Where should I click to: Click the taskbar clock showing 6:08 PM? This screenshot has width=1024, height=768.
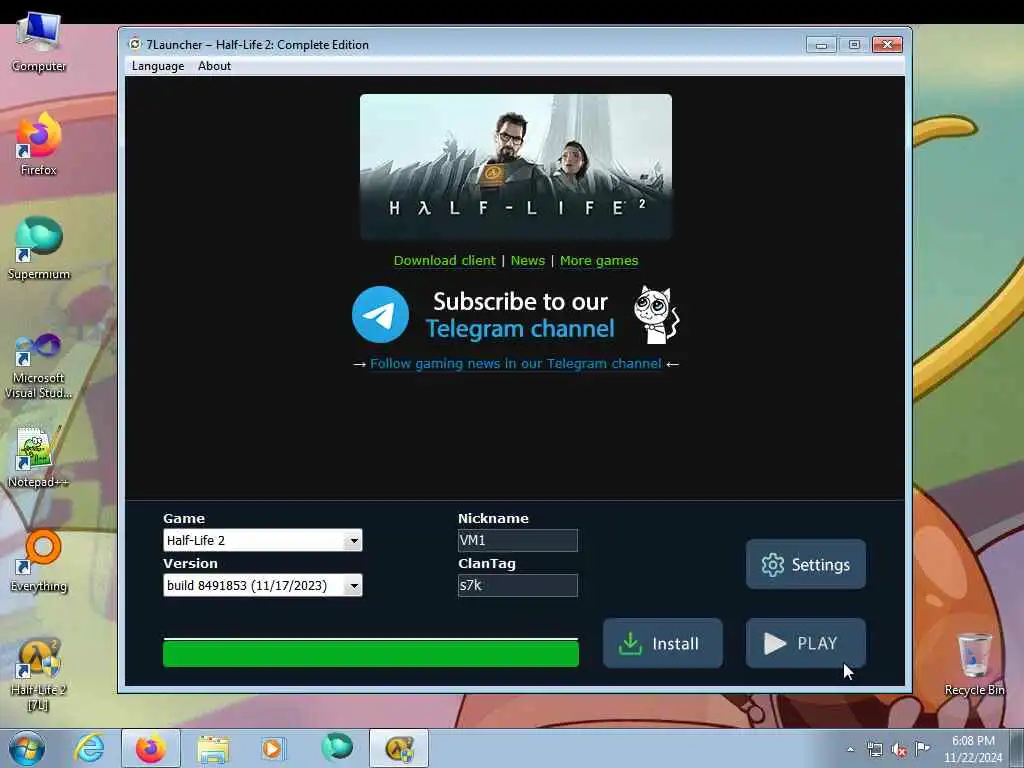pyautogui.click(x=973, y=749)
